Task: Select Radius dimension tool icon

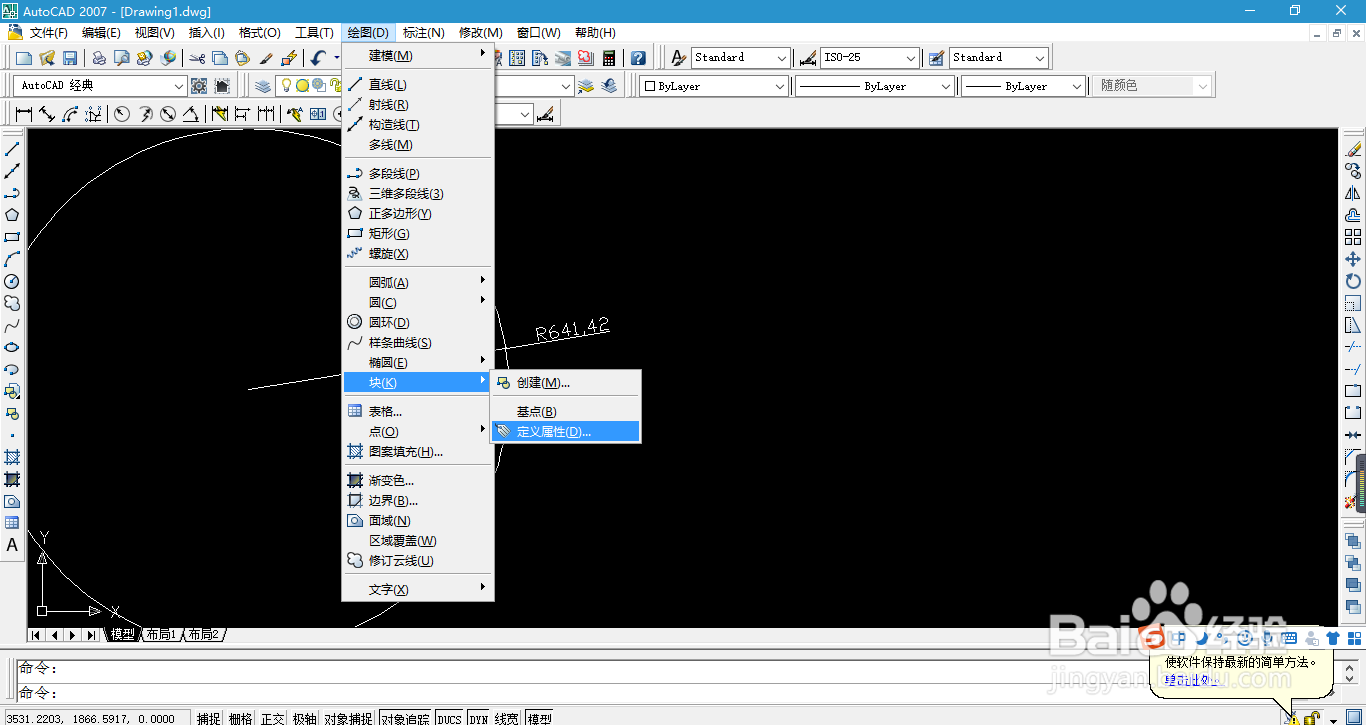Action: tap(122, 114)
